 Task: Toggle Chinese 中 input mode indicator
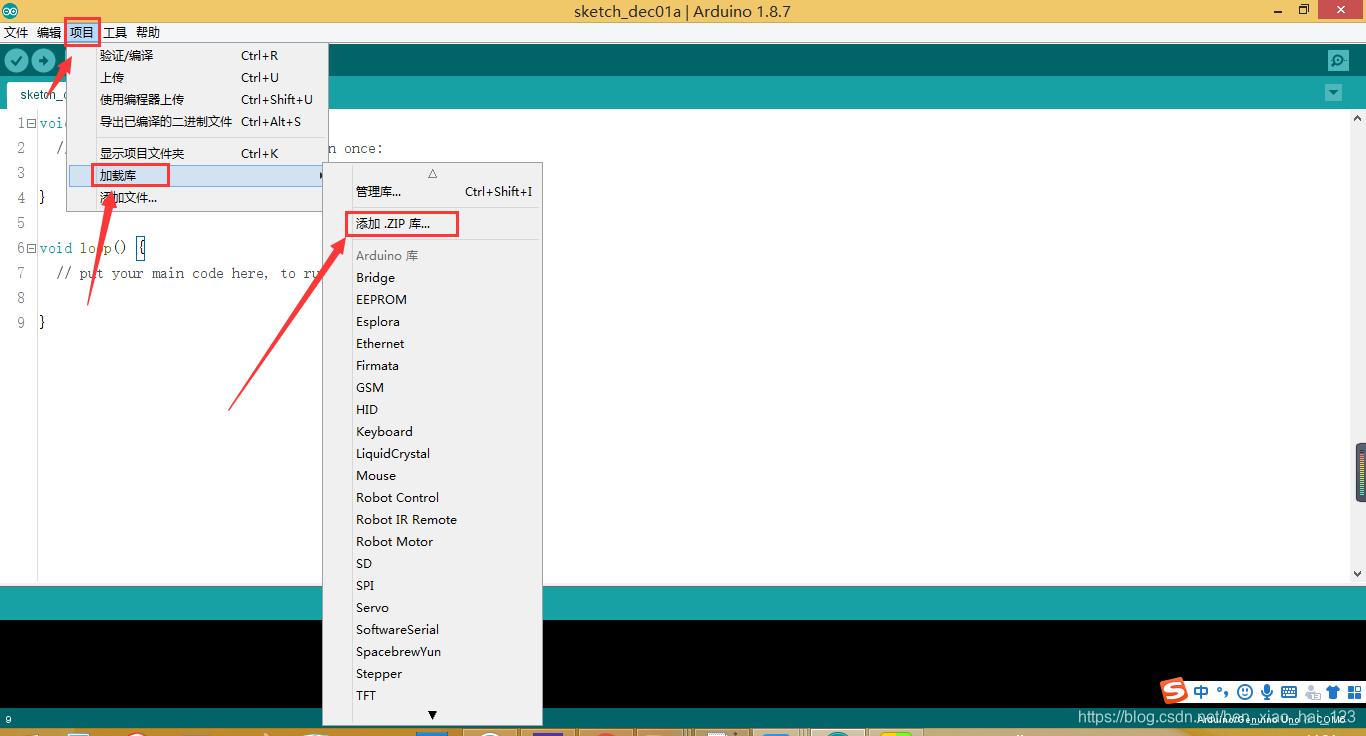[x=1201, y=692]
